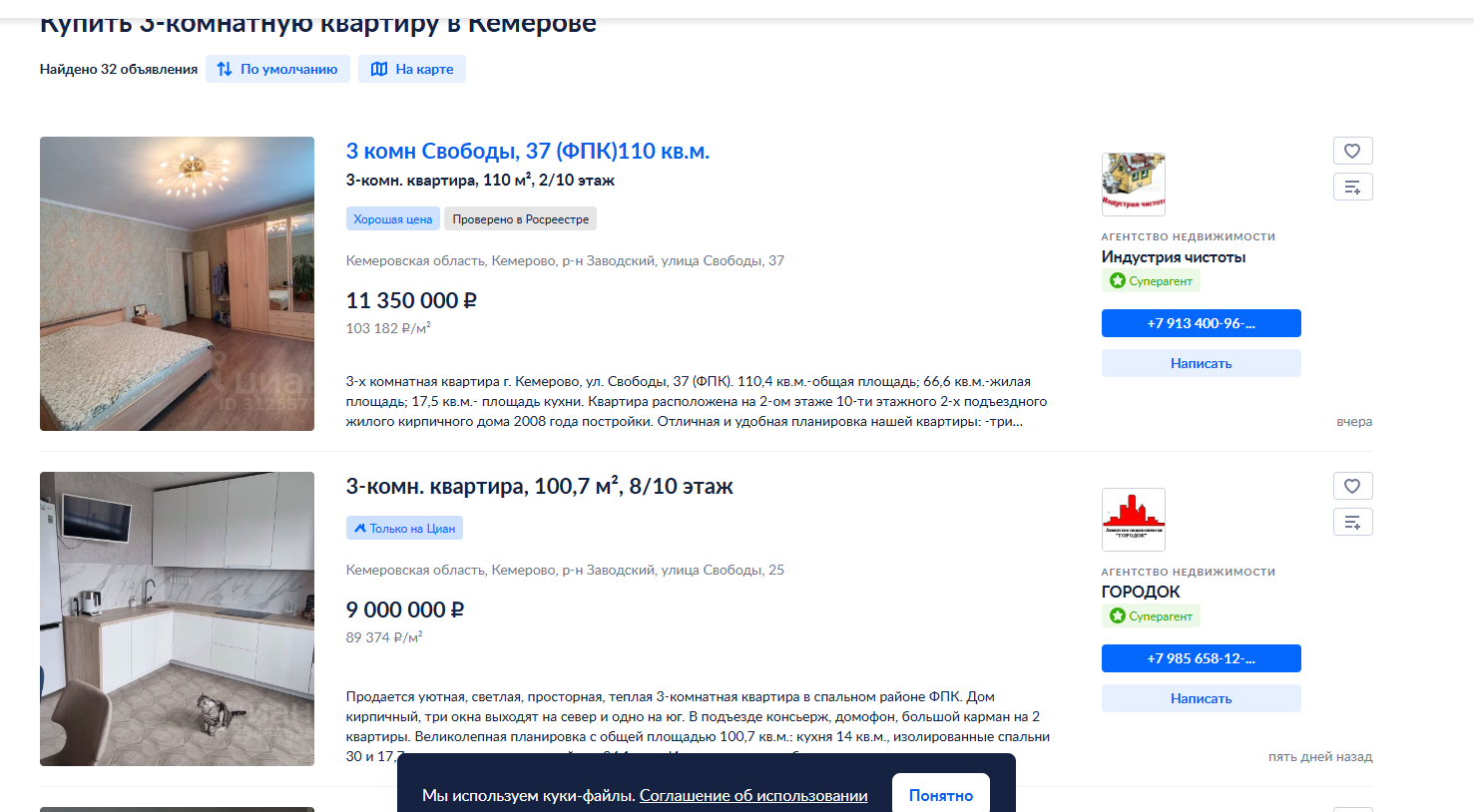1474x812 pixels.
Task: Favorite the 100,7 м² apartment listing
Action: (1352, 486)
